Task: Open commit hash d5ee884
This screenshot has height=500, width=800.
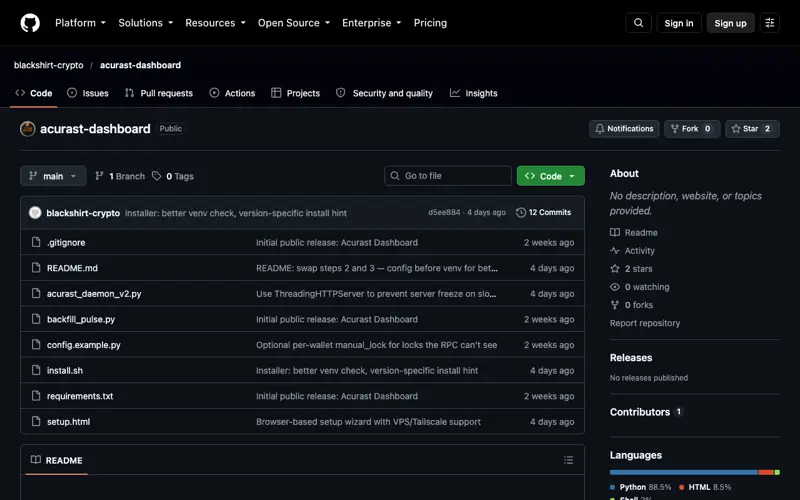Action: [x=444, y=213]
